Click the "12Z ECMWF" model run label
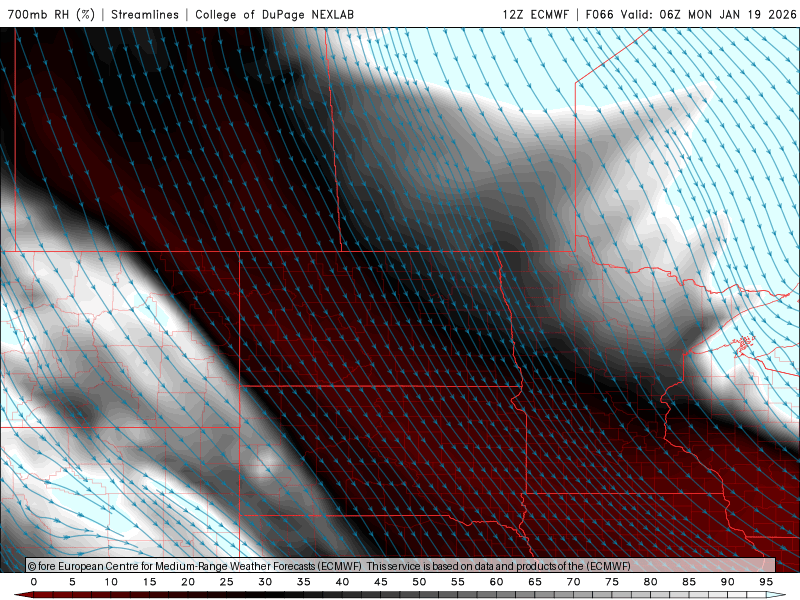800x600 pixels. tap(535, 14)
